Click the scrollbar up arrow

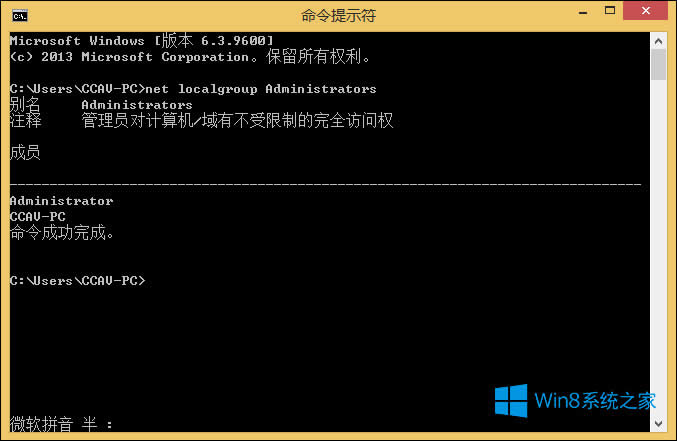[x=658, y=40]
